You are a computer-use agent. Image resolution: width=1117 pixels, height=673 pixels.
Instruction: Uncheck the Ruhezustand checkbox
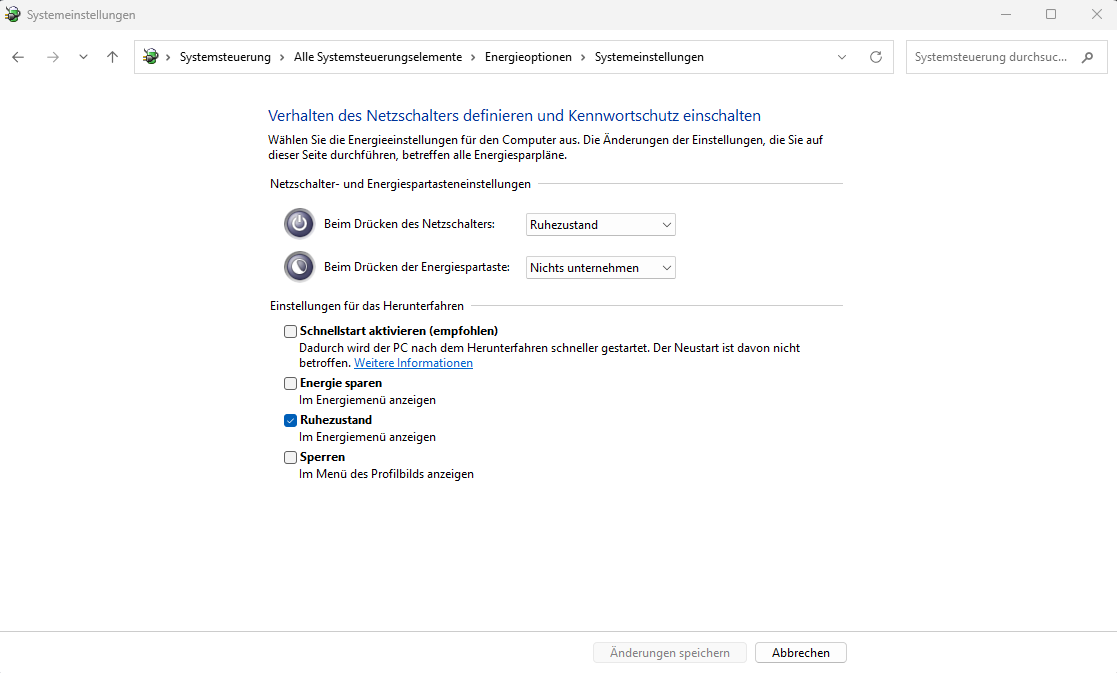tap(291, 420)
